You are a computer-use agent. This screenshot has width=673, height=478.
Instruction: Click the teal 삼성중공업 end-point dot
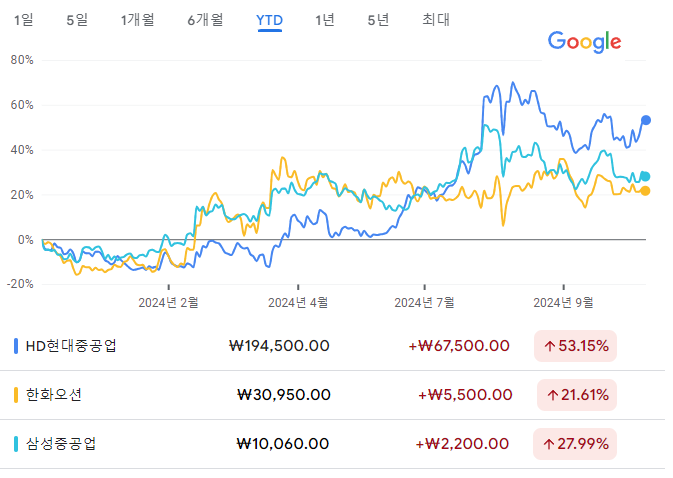click(x=645, y=176)
